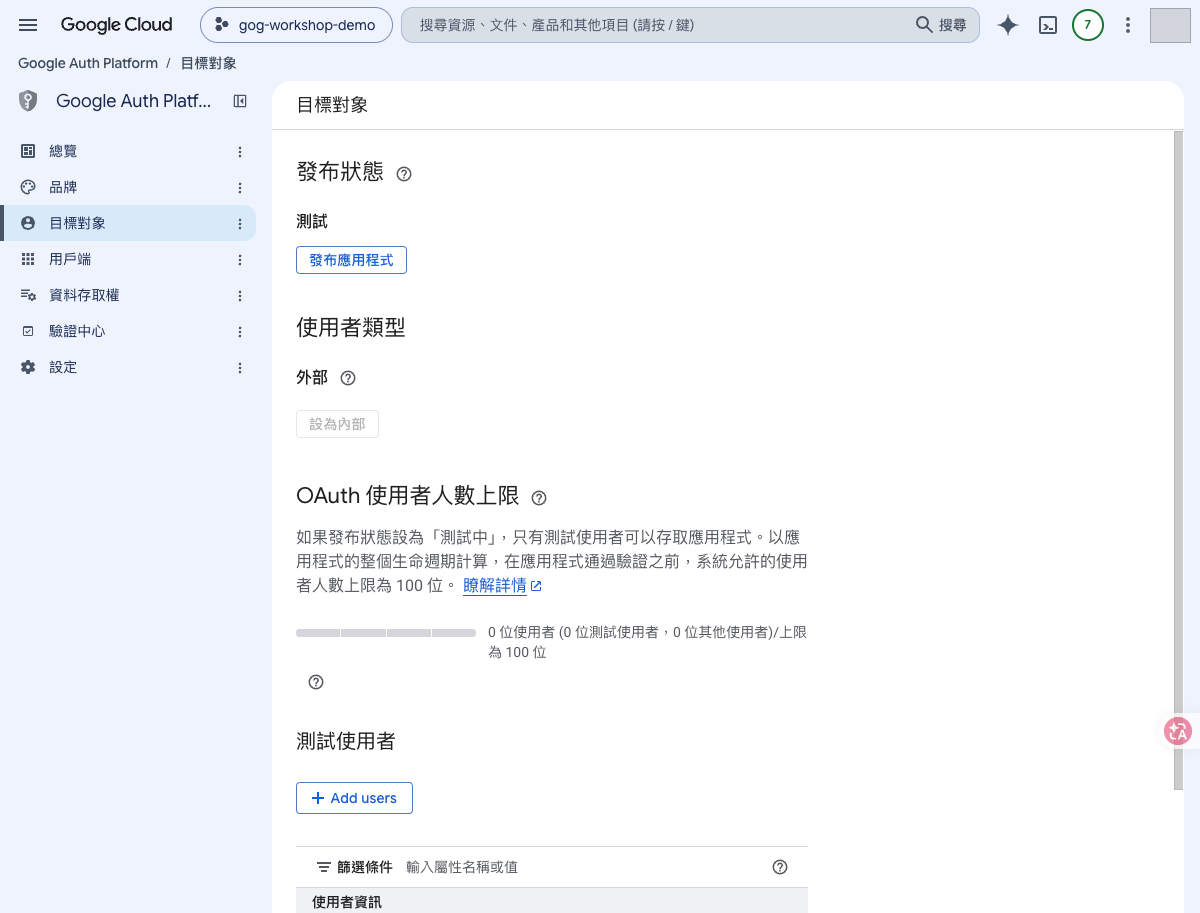1200x913 pixels.
Task: Activate Cloud Shell terminal icon
Action: (x=1048, y=26)
